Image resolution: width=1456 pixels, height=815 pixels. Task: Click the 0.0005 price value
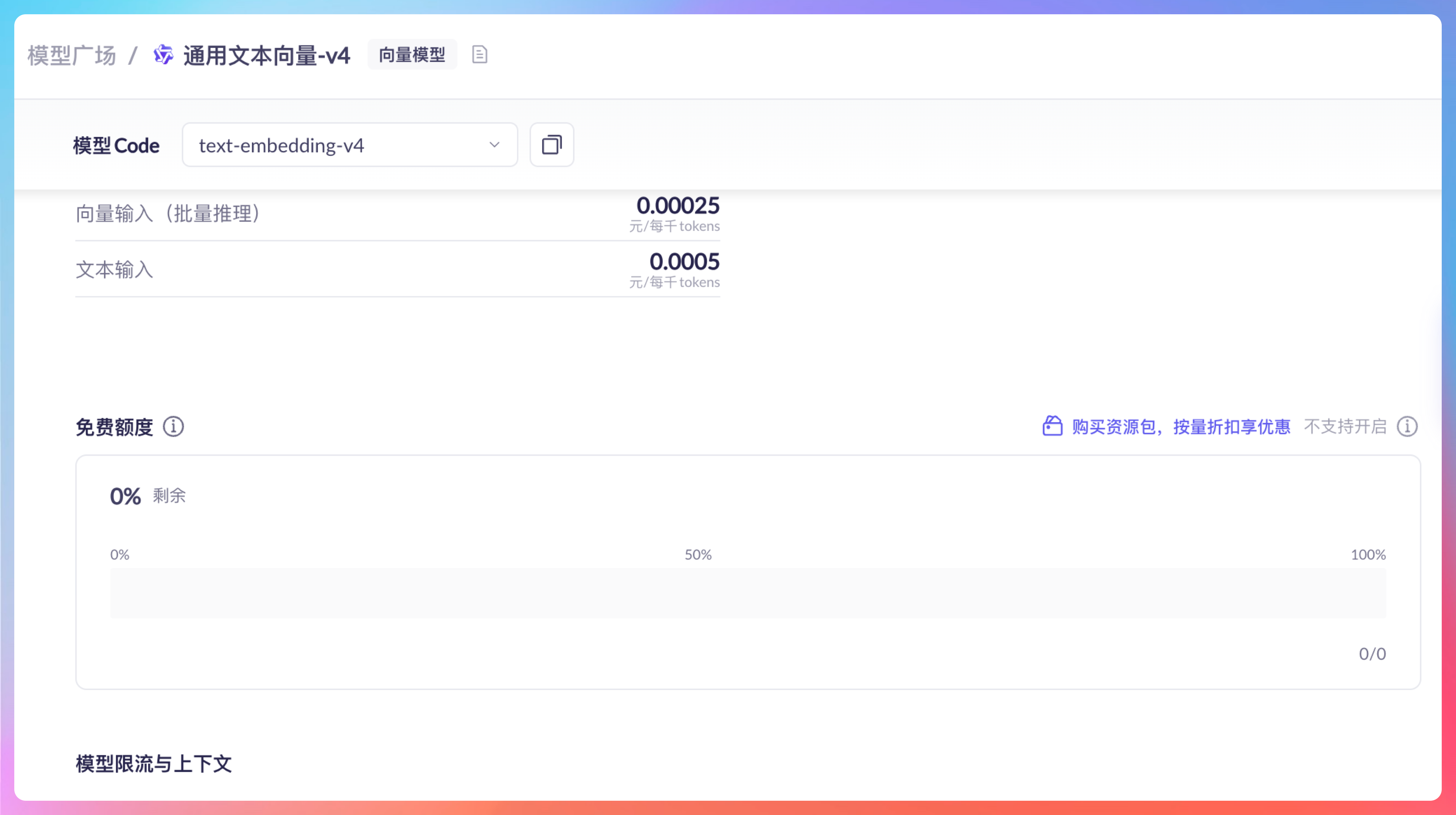tap(684, 262)
